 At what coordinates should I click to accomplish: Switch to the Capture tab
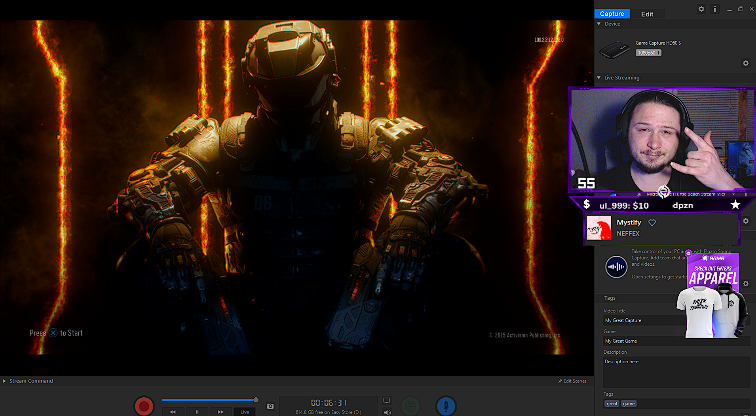click(612, 14)
